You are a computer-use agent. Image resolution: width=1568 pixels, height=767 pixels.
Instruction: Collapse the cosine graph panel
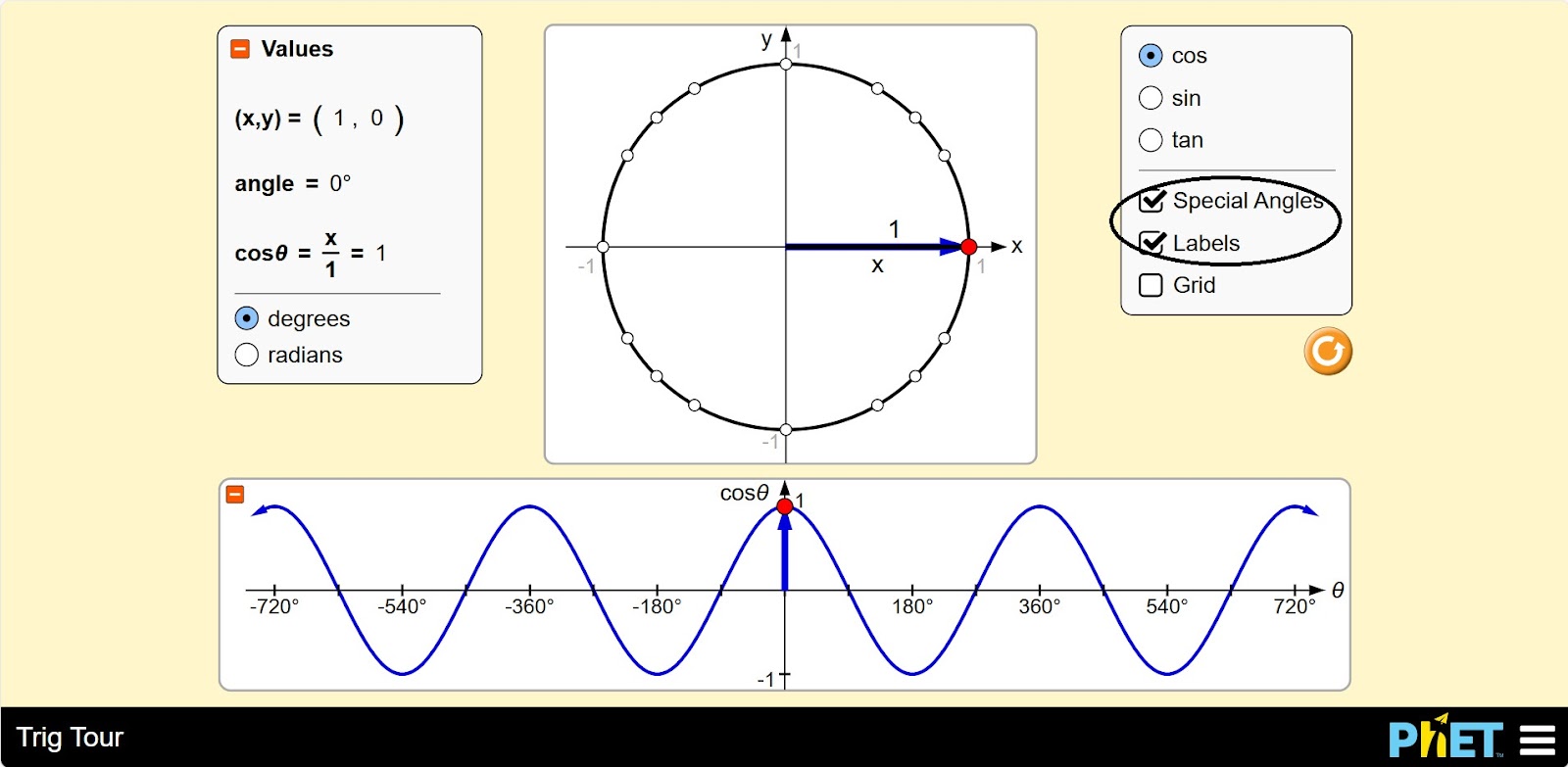coord(235,495)
